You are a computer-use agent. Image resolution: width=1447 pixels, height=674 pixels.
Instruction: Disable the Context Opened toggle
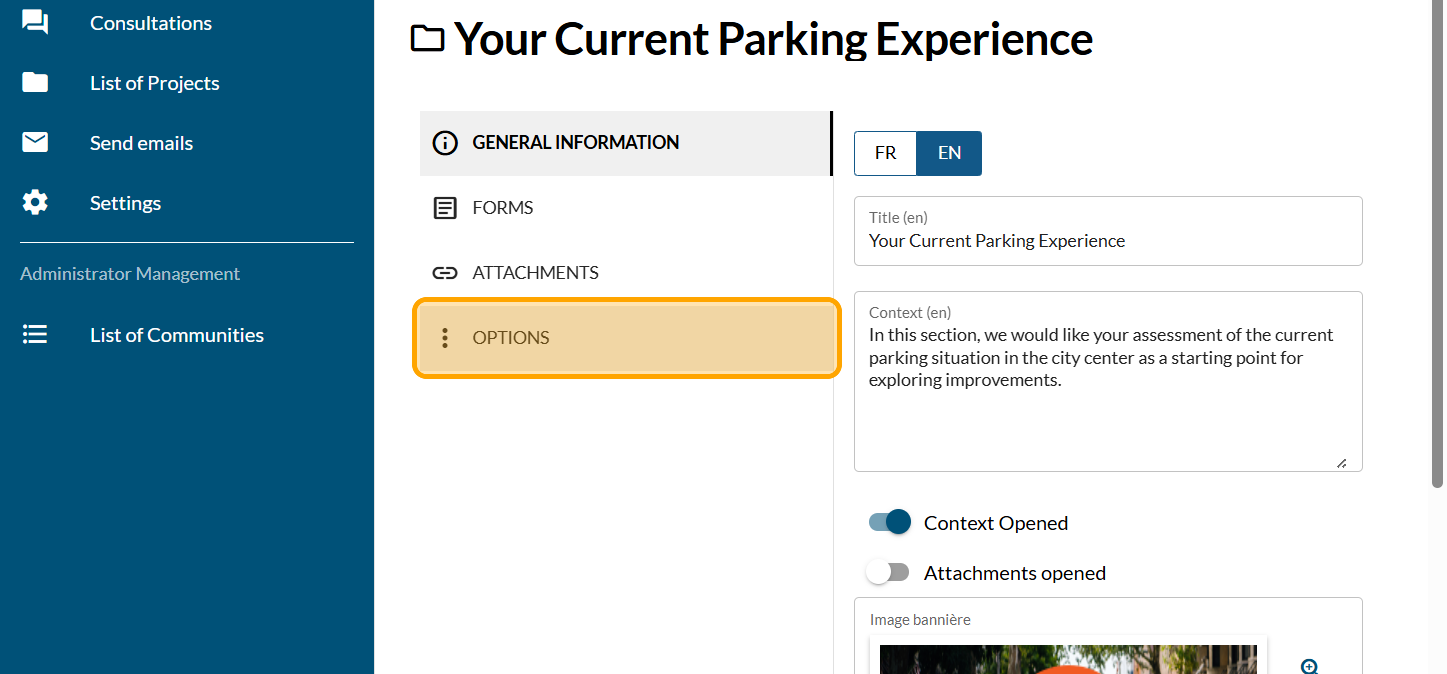pyautogui.click(x=890, y=522)
